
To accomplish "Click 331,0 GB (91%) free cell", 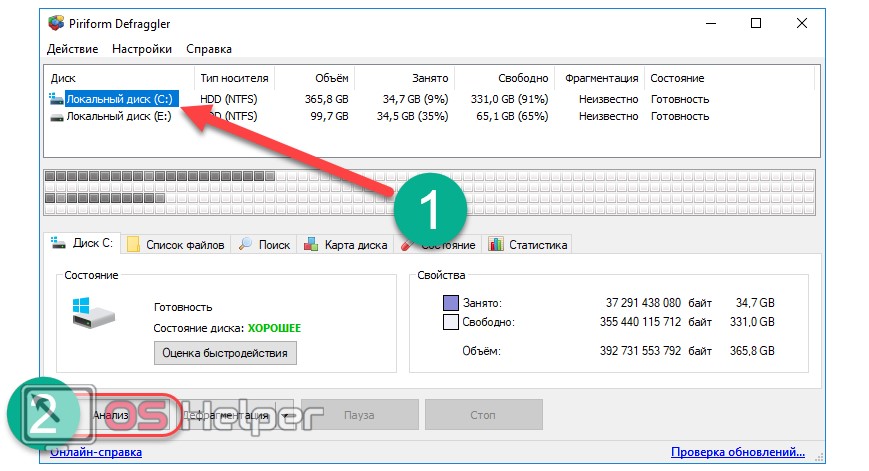I will (x=509, y=99).
